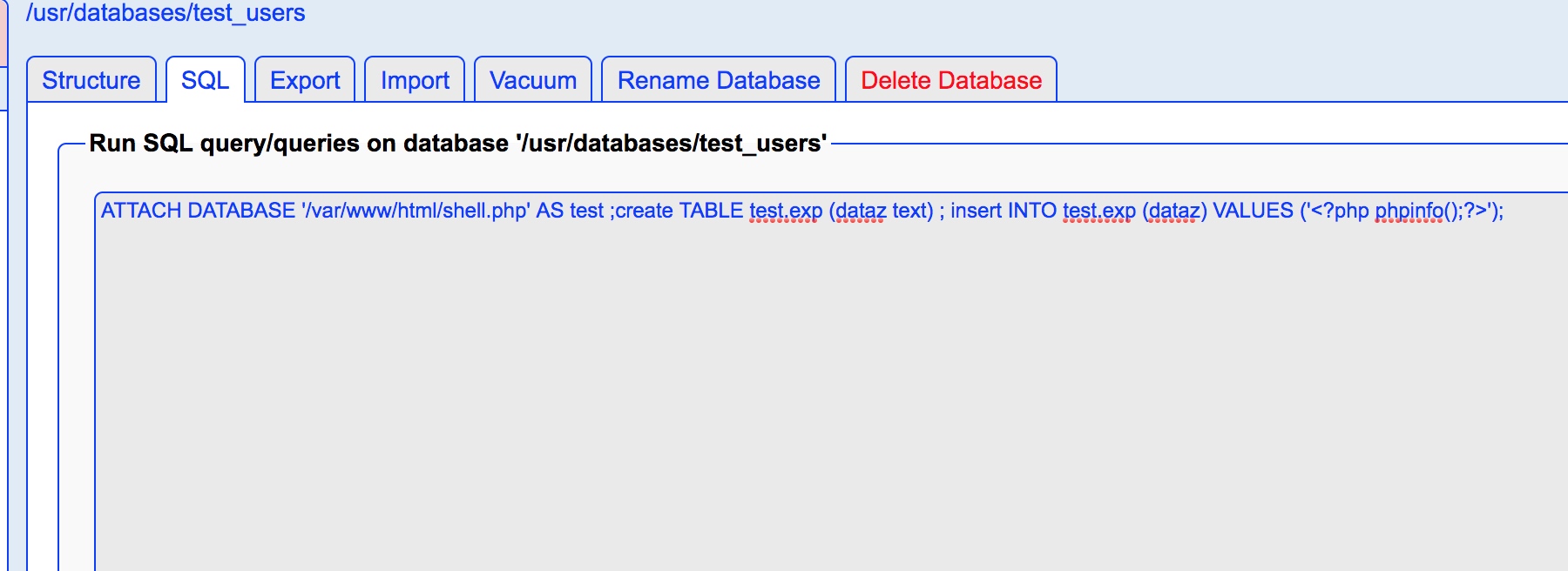
Task: Click the word 'phpinfo' in the query
Action: [1409, 211]
